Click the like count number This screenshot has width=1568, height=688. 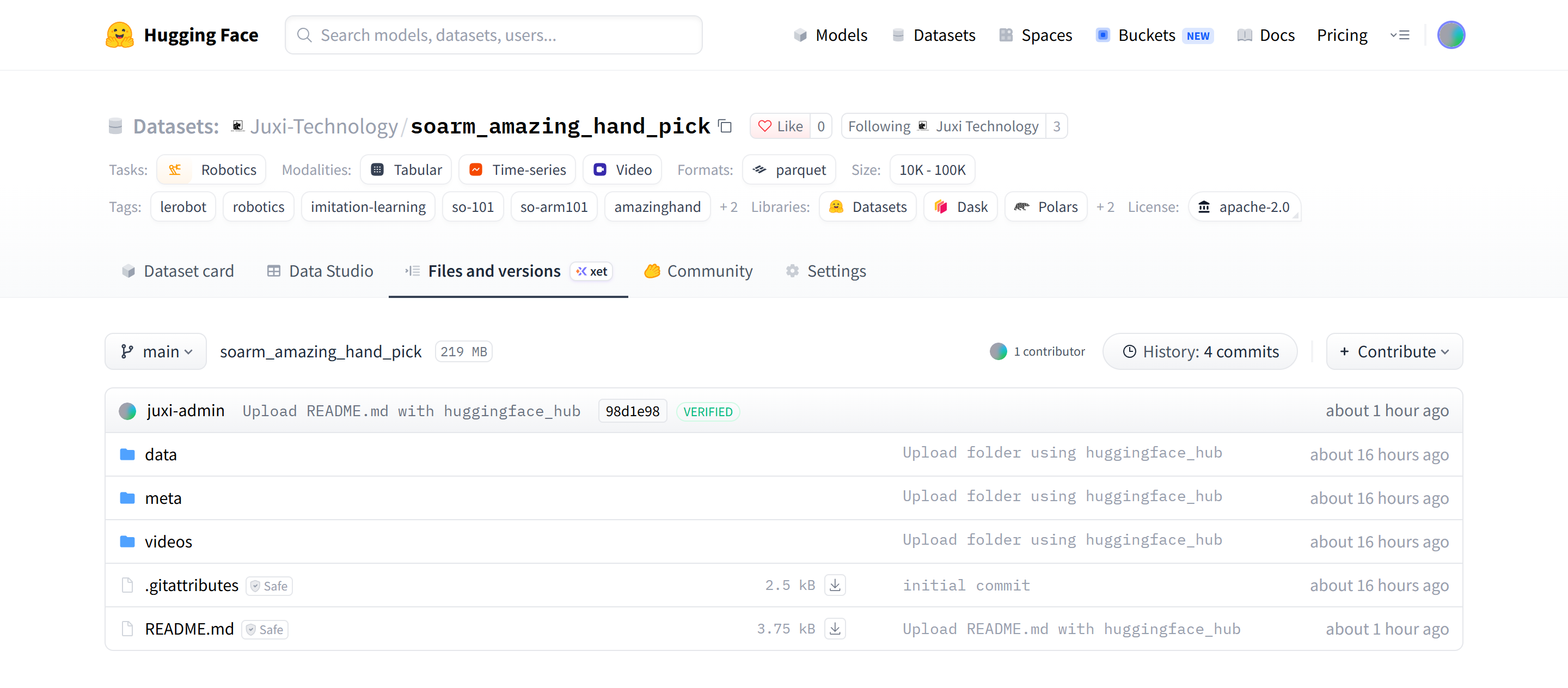click(x=821, y=126)
